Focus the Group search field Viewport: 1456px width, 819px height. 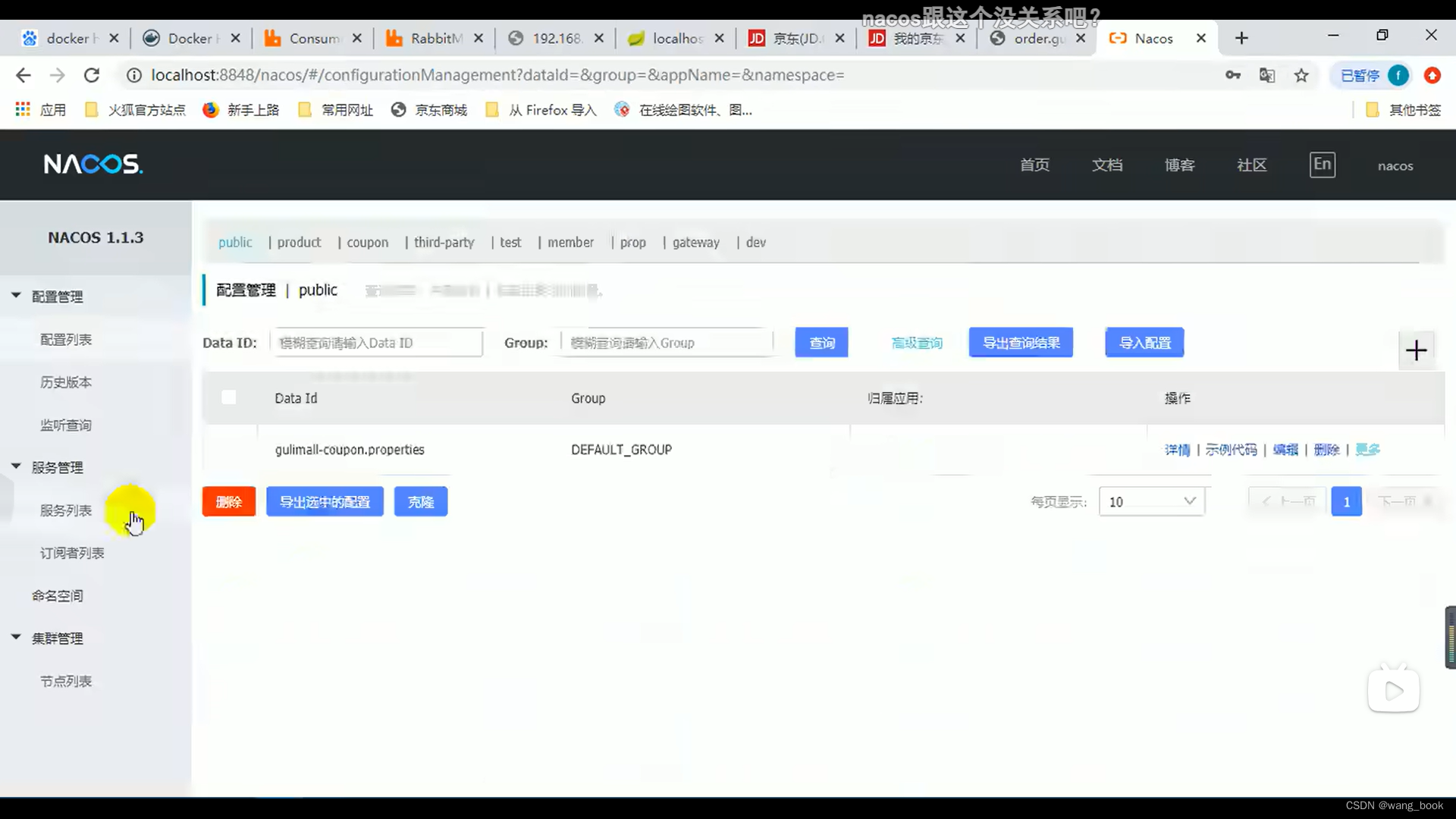point(667,343)
